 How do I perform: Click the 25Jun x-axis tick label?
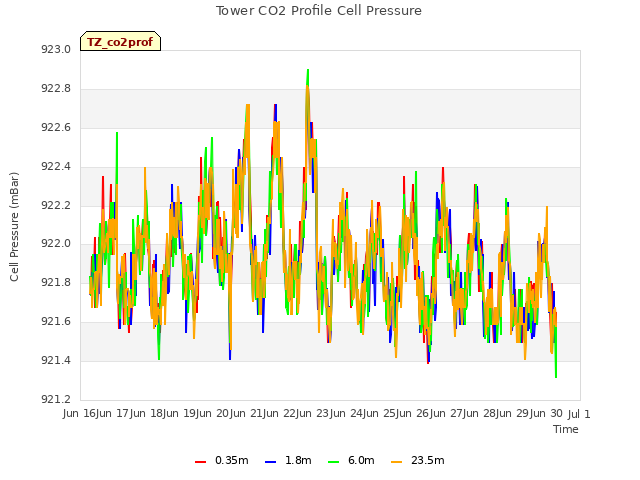point(398,413)
